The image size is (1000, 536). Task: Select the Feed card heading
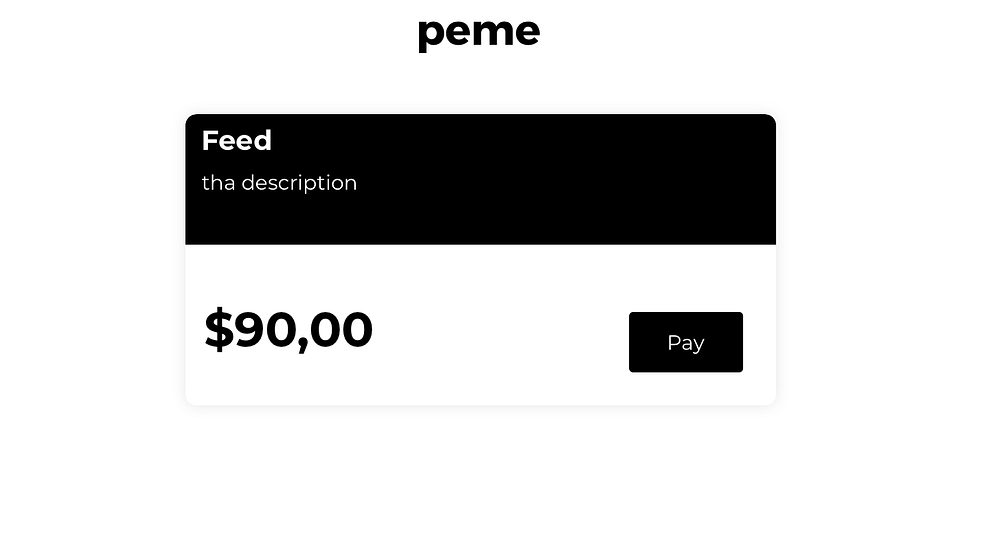(x=236, y=141)
